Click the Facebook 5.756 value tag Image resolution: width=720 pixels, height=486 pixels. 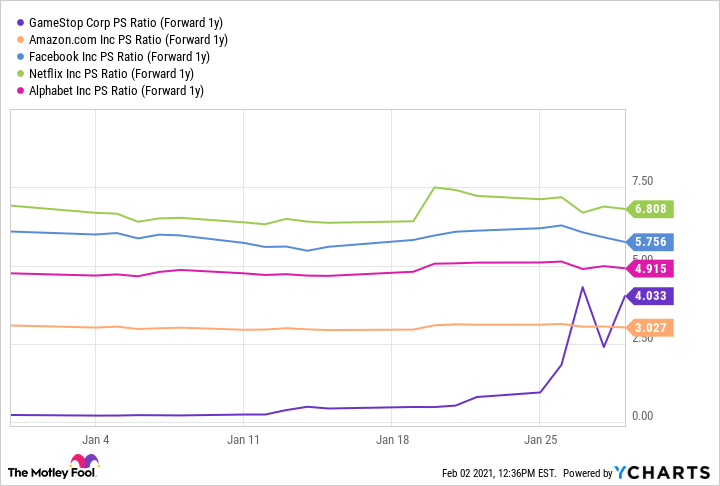pyautogui.click(x=651, y=242)
